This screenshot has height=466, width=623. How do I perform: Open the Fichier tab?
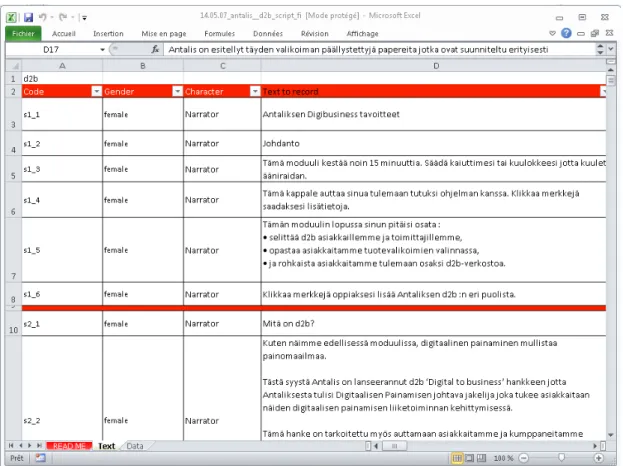click(x=23, y=34)
